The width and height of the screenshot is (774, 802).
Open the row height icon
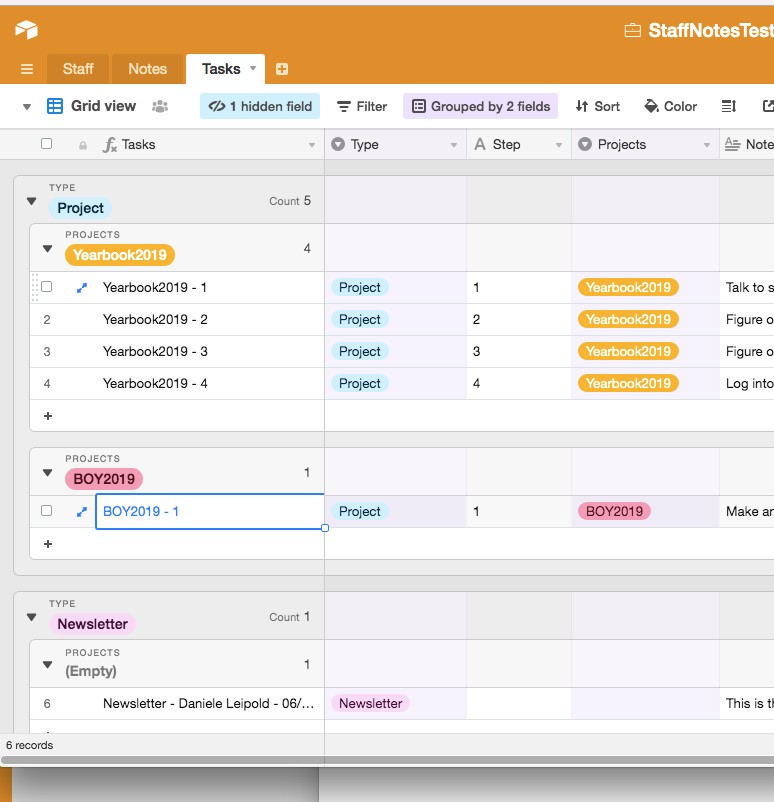[729, 106]
